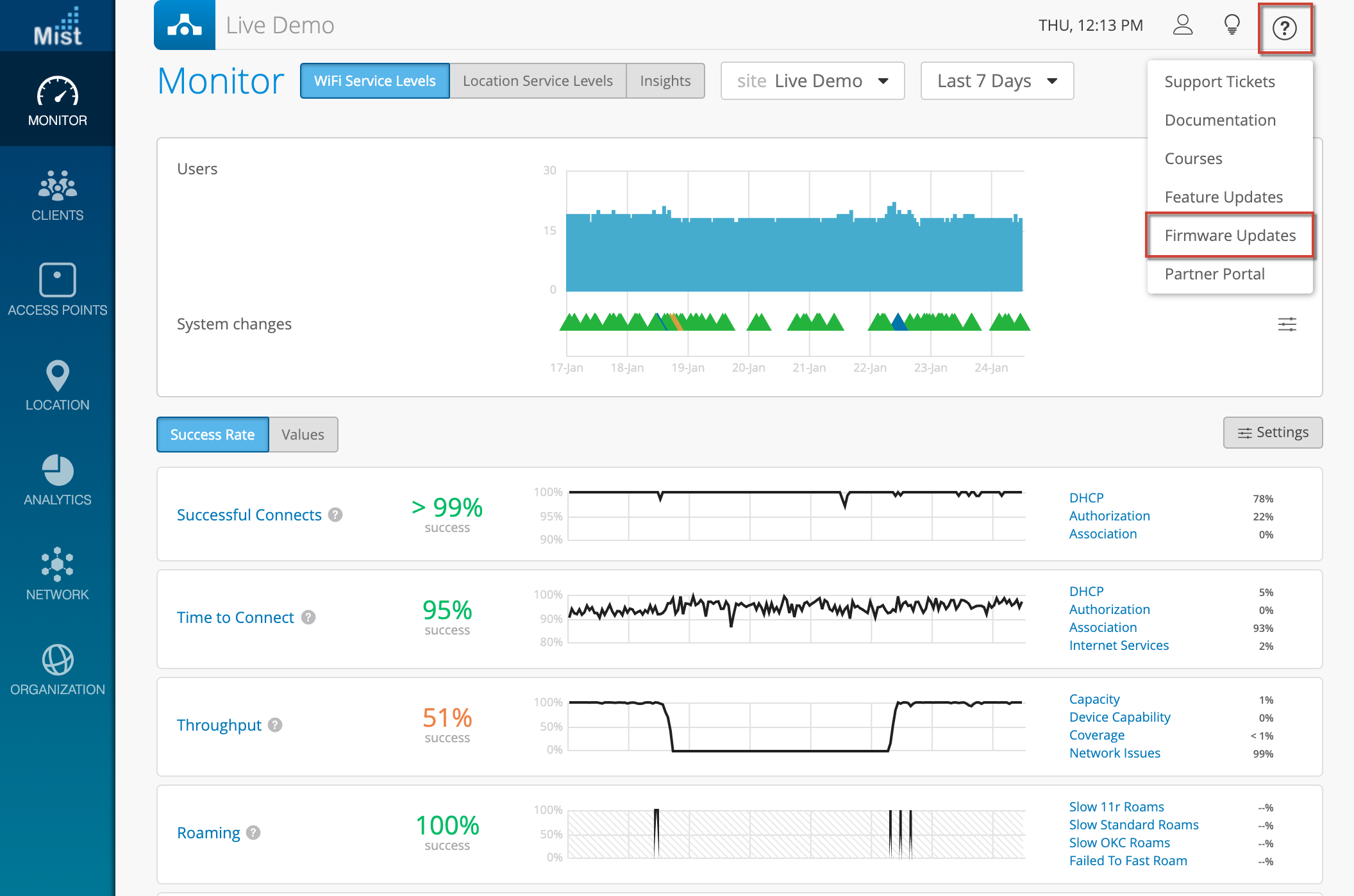Click the user account profile icon
The width and height of the screenshot is (1354, 896).
coord(1182,26)
